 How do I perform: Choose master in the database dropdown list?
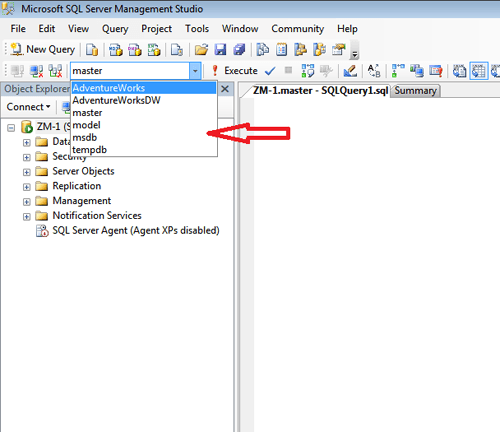coord(144,113)
